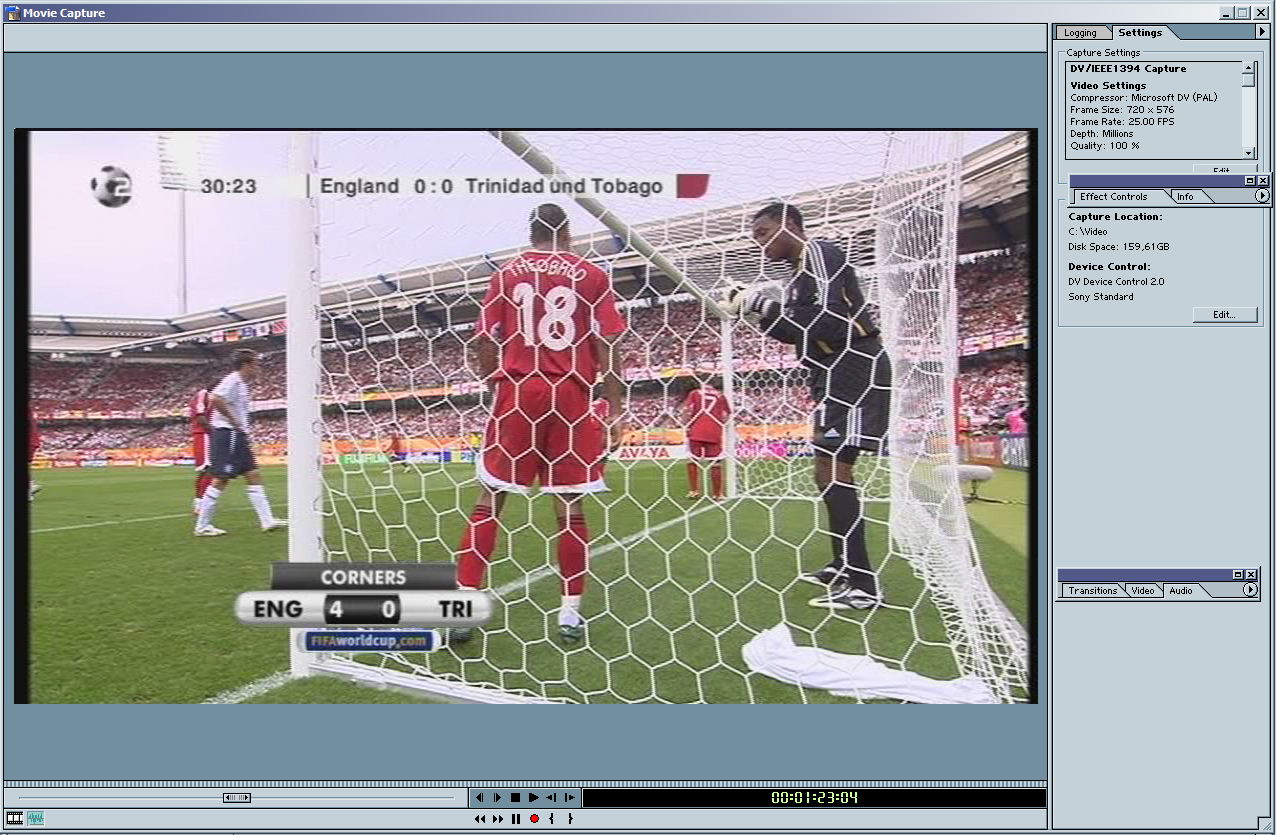Grab the shuttle slider handle
The height and width of the screenshot is (835, 1276).
pos(237,797)
